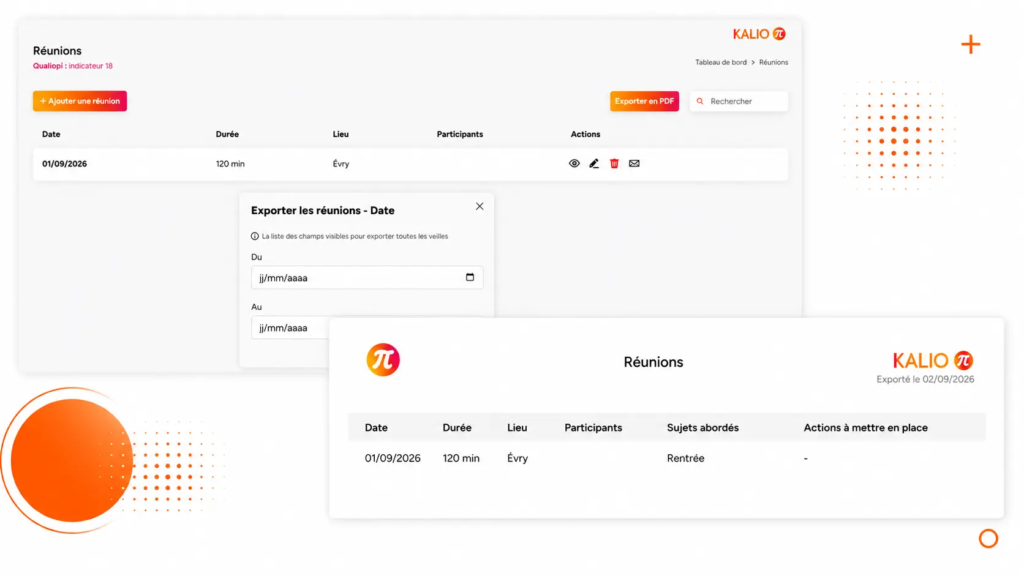Select the Actions column header
Screen dimensions: 1024x576
585,135
